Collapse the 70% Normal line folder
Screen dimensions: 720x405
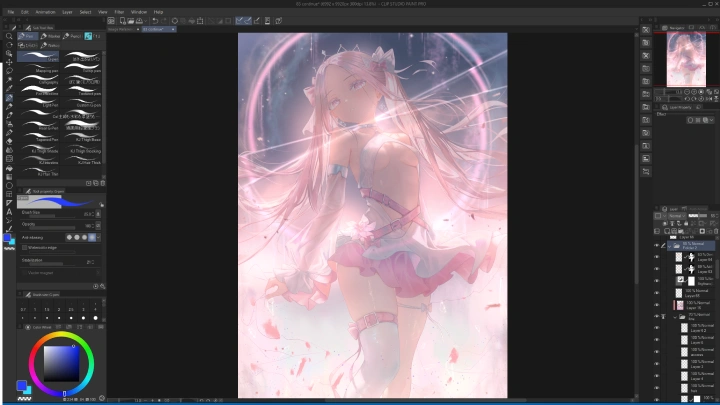[x=675, y=317]
